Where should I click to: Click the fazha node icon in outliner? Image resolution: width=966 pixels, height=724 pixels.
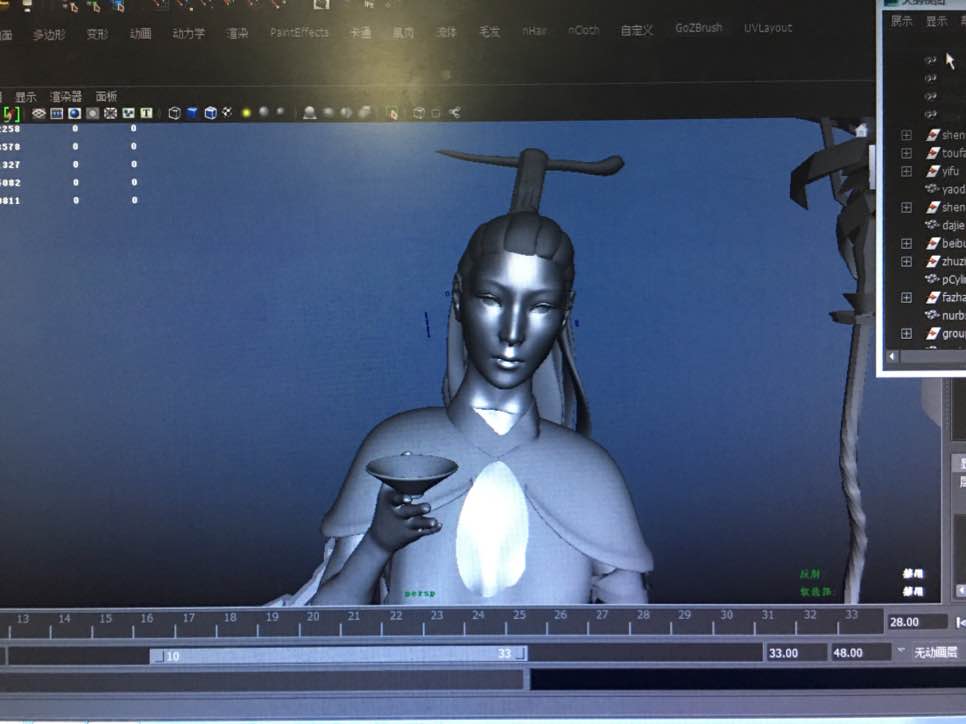tap(933, 298)
